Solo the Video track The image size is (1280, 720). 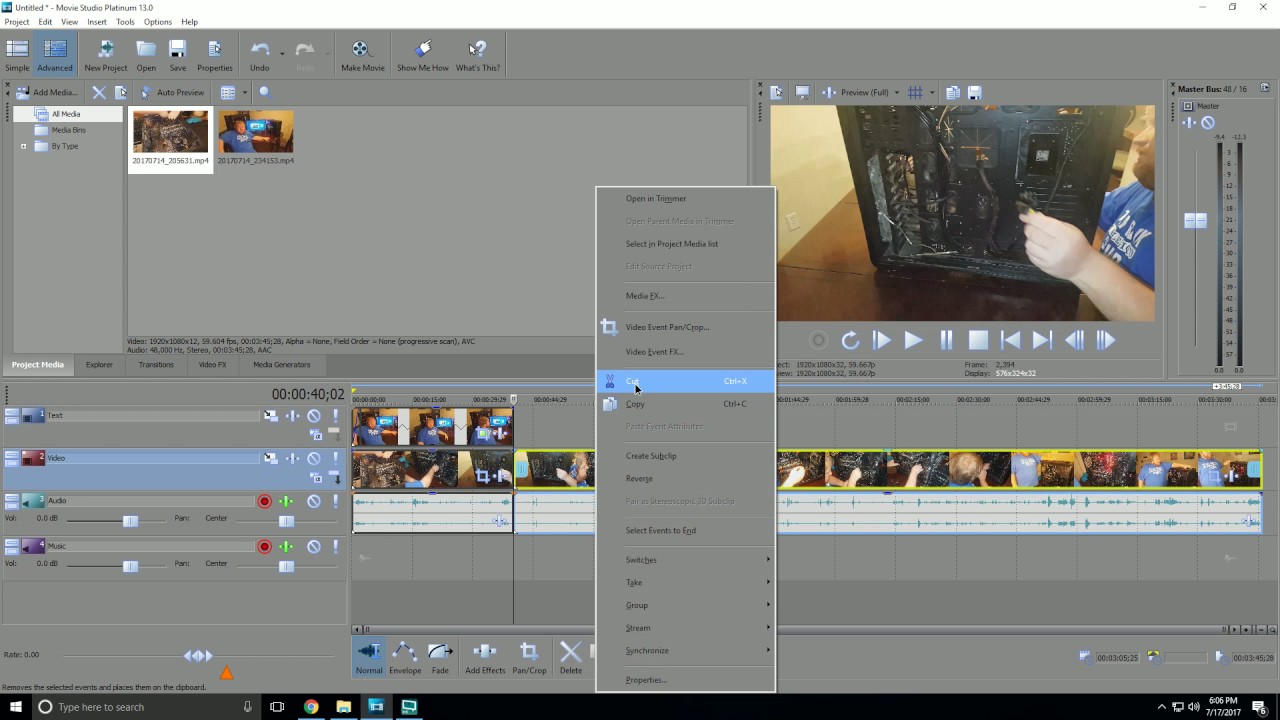pyautogui.click(x=336, y=459)
